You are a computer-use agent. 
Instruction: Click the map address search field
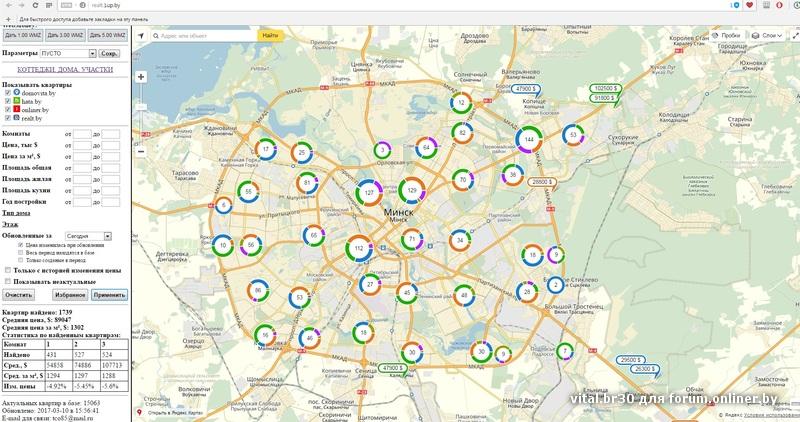(208, 36)
